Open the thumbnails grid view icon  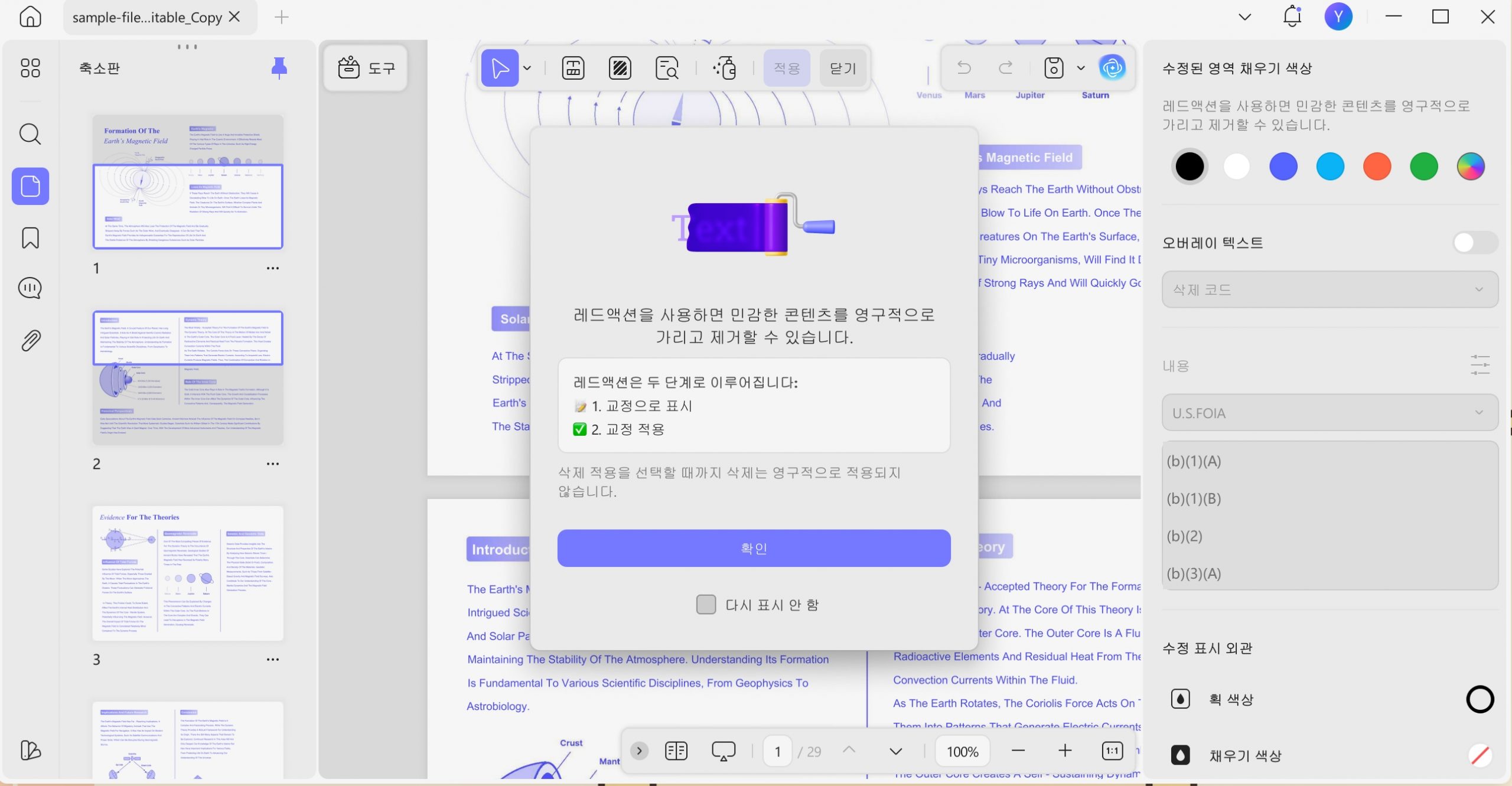[x=30, y=68]
